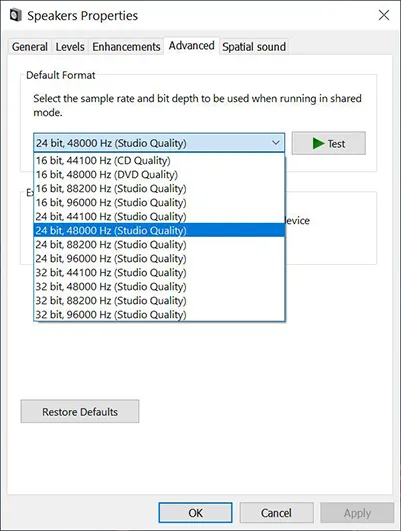Close the Speakers Properties dialog

point(384,15)
